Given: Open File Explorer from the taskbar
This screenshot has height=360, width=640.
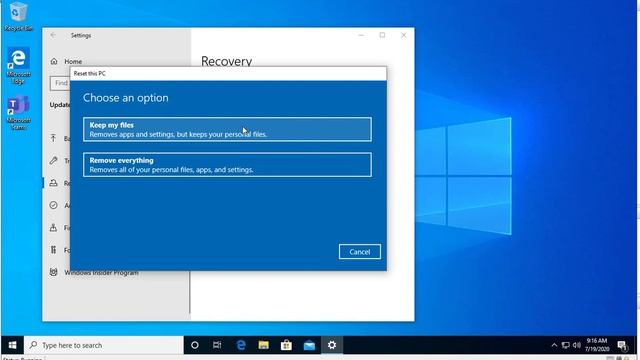Looking at the screenshot, I should pyautogui.click(x=264, y=345).
